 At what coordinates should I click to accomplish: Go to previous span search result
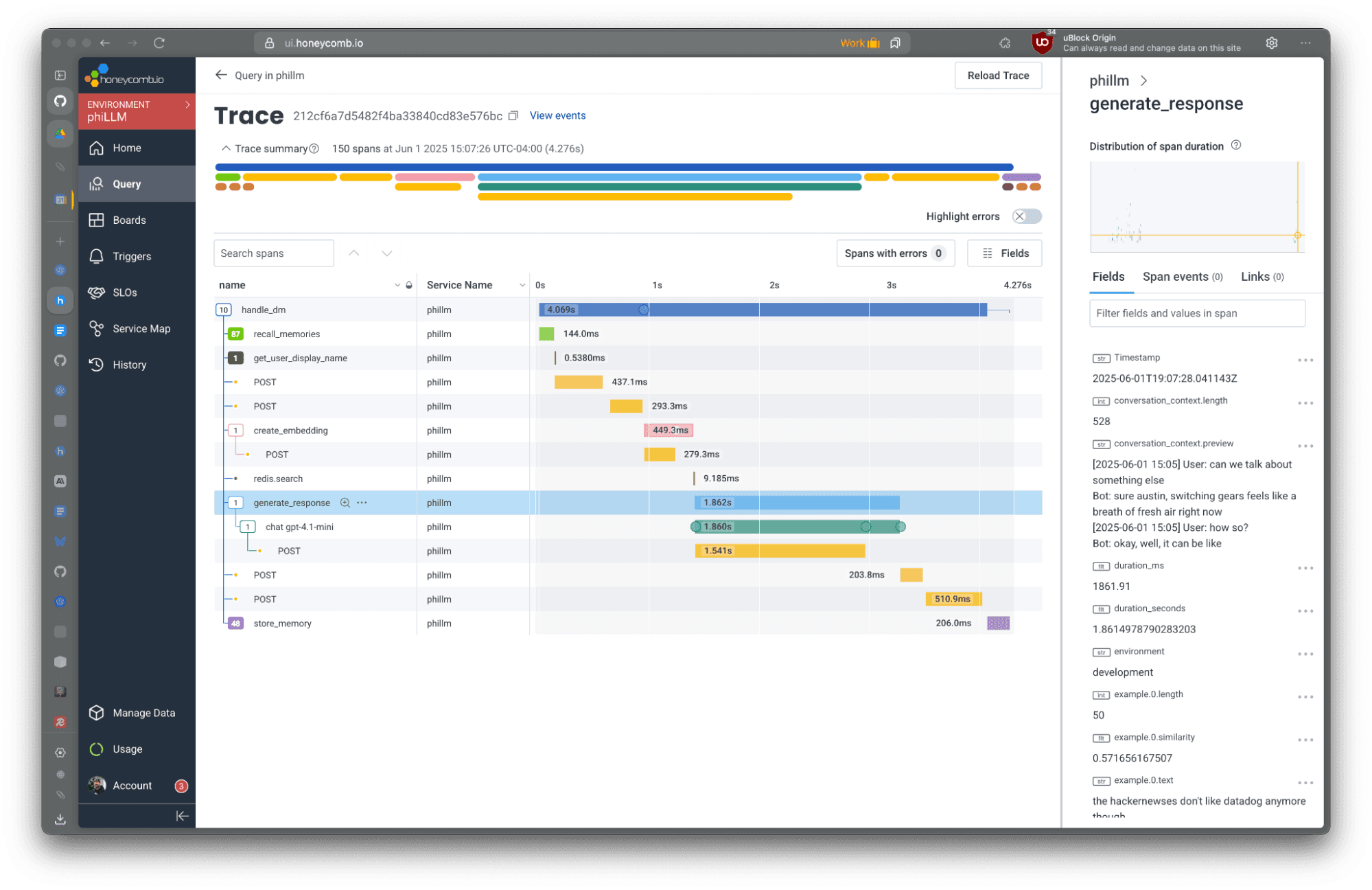pyautogui.click(x=354, y=253)
